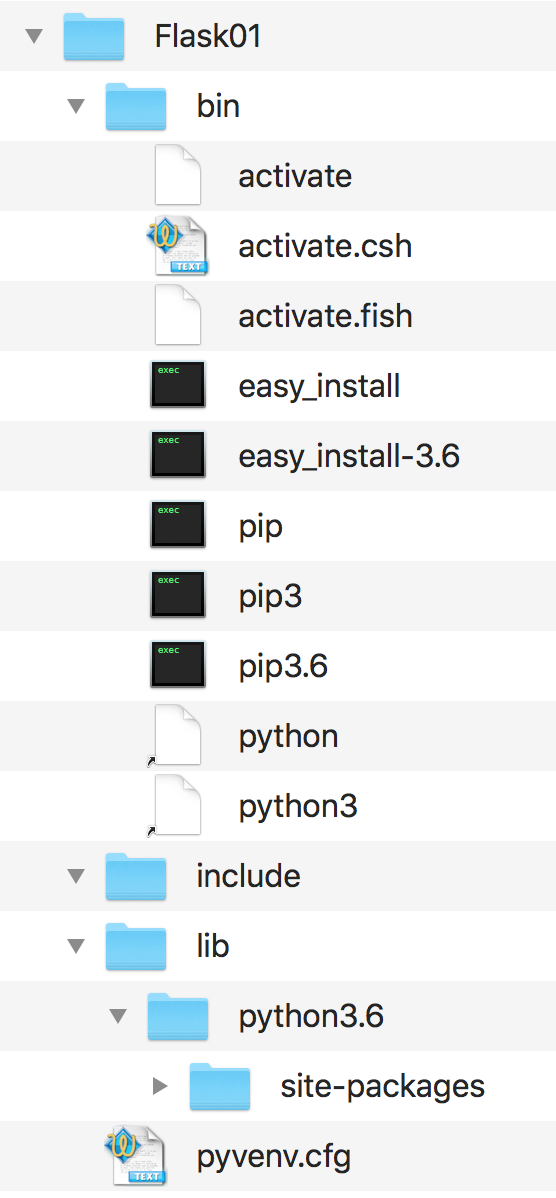Click the site-packages folder icon
This screenshot has width=556, height=1198.
219,1086
